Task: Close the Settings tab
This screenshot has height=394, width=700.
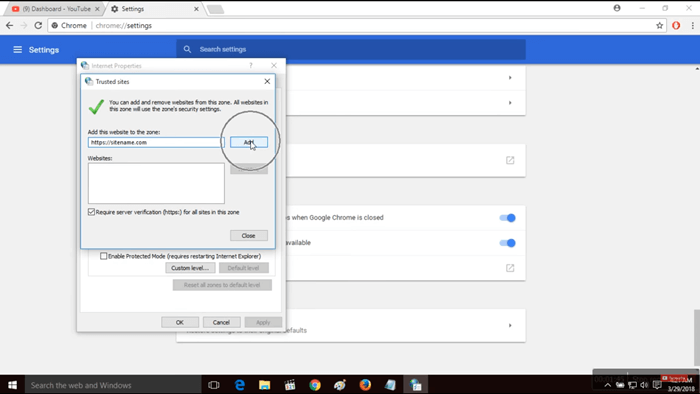Action: click(x=196, y=8)
